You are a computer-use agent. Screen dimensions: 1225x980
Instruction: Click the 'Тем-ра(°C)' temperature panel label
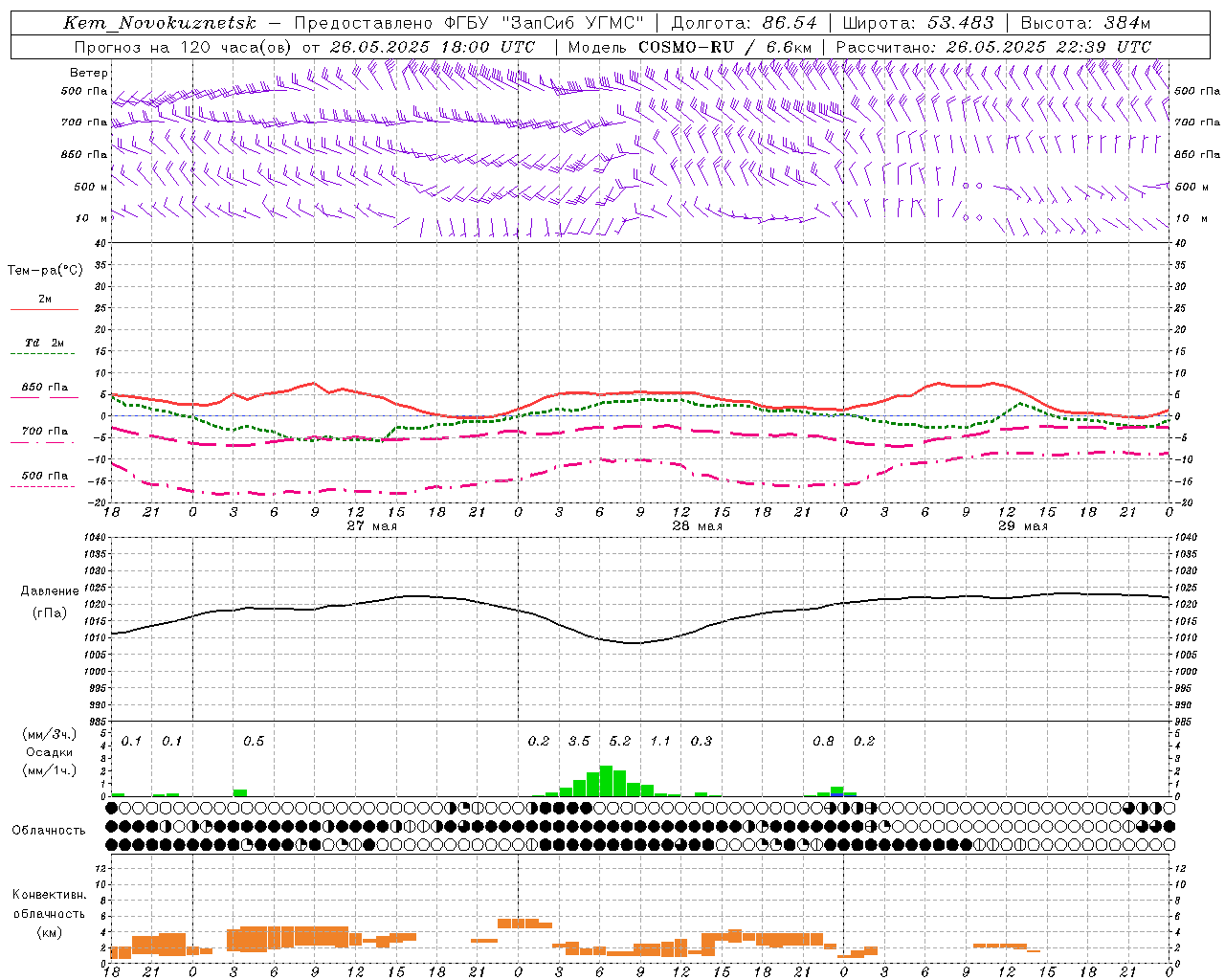(x=45, y=271)
